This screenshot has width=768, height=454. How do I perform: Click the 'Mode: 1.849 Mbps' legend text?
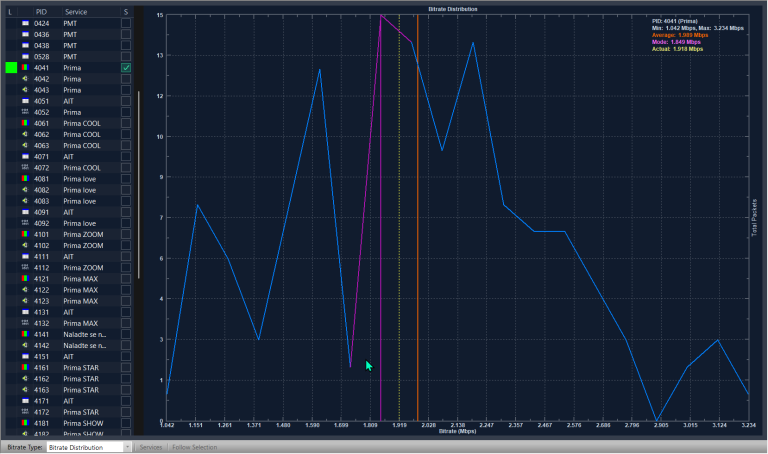[x=676, y=42]
